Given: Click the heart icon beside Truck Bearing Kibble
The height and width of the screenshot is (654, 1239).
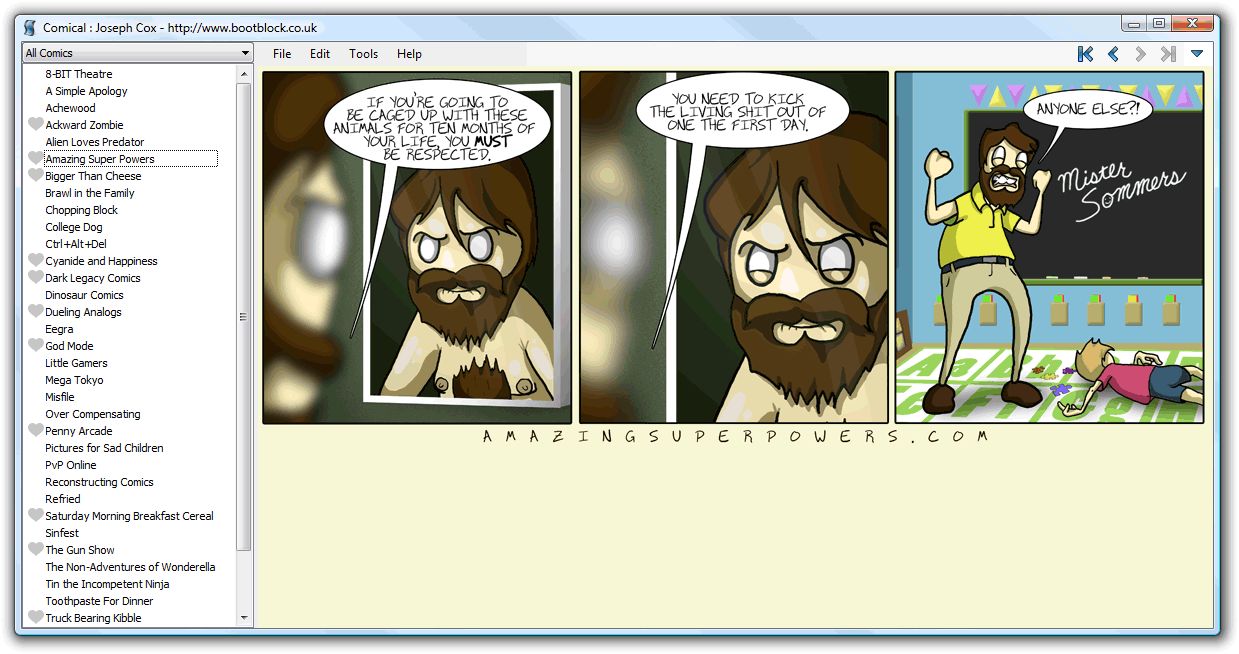Looking at the screenshot, I should pyautogui.click(x=35, y=618).
